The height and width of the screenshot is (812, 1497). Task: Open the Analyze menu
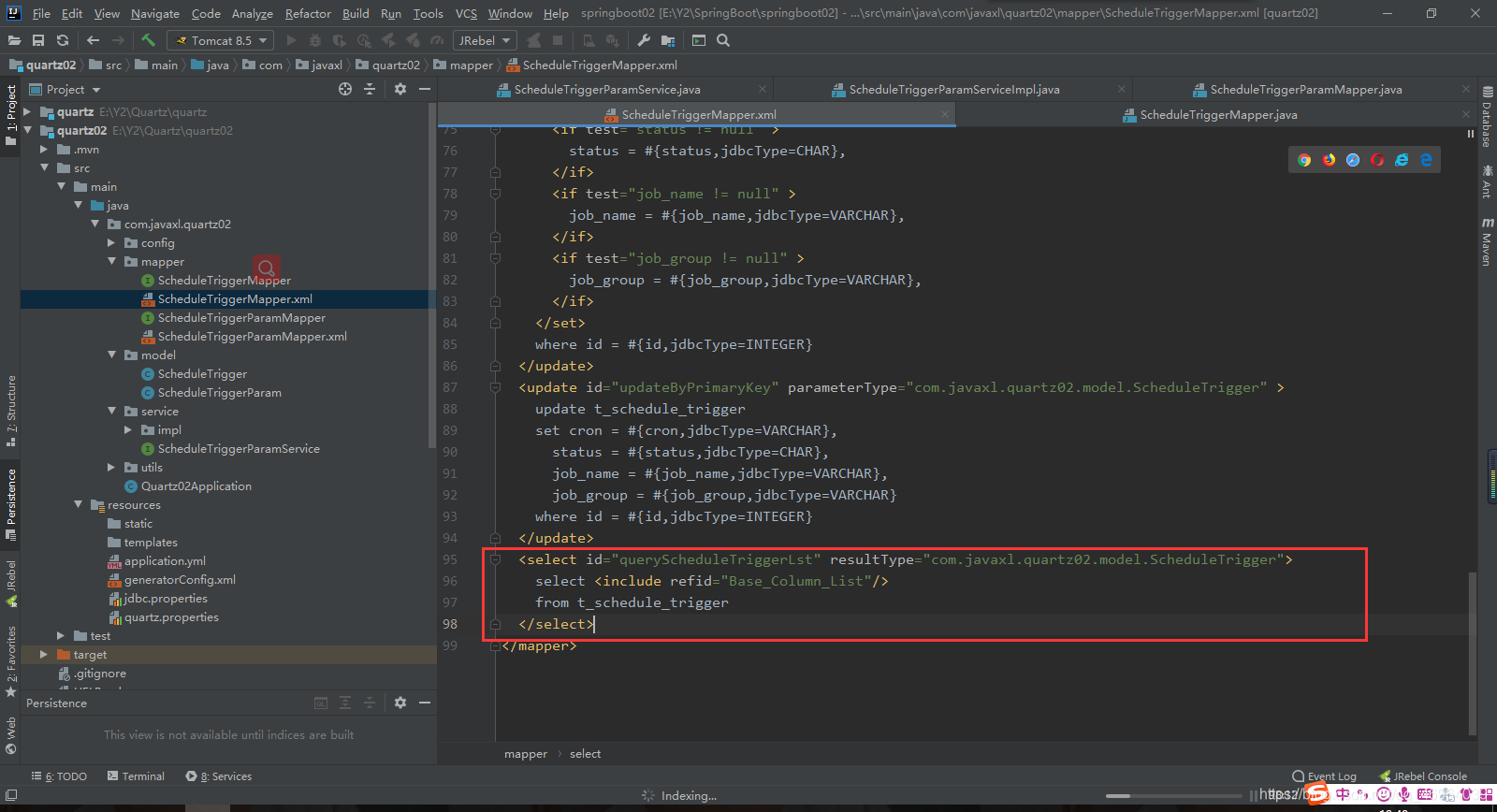pos(253,13)
